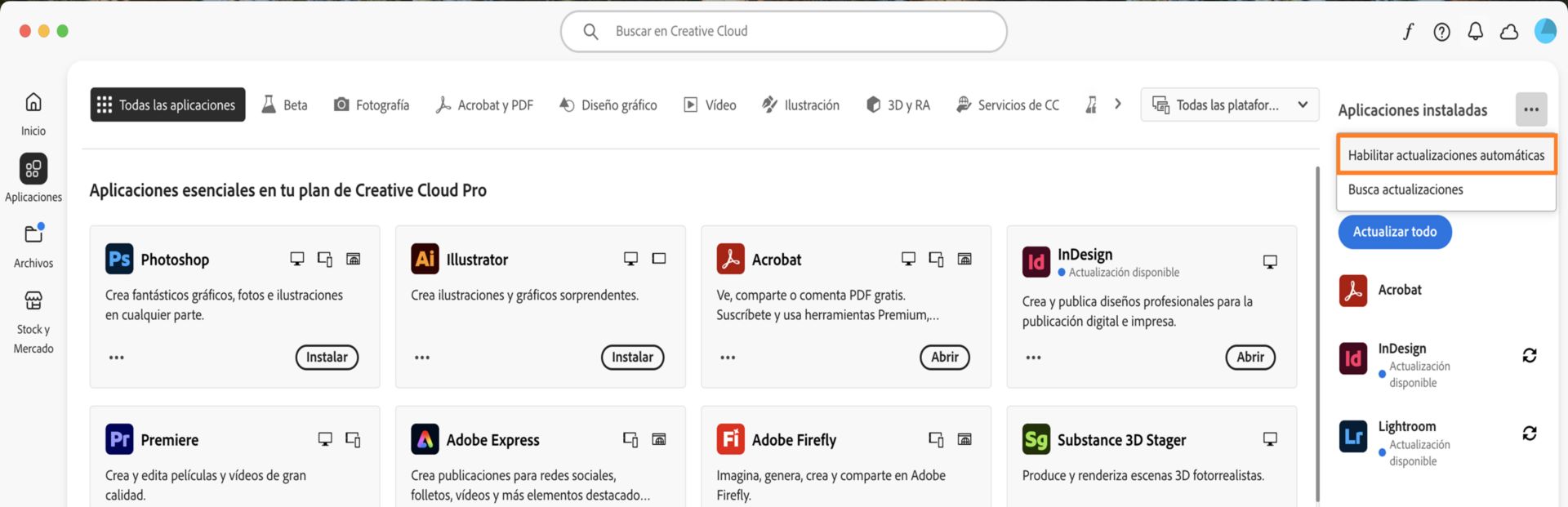Click the web platform icon on Acrobat card
This screenshot has width=1568, height=507.
coord(964,259)
